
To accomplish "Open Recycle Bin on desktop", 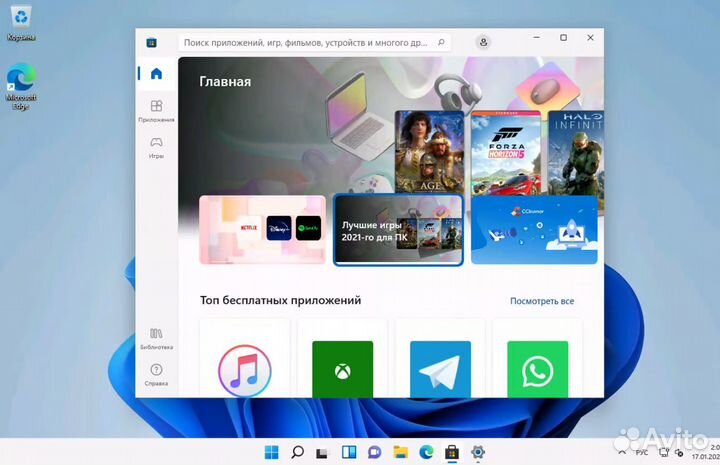I will [x=21, y=23].
